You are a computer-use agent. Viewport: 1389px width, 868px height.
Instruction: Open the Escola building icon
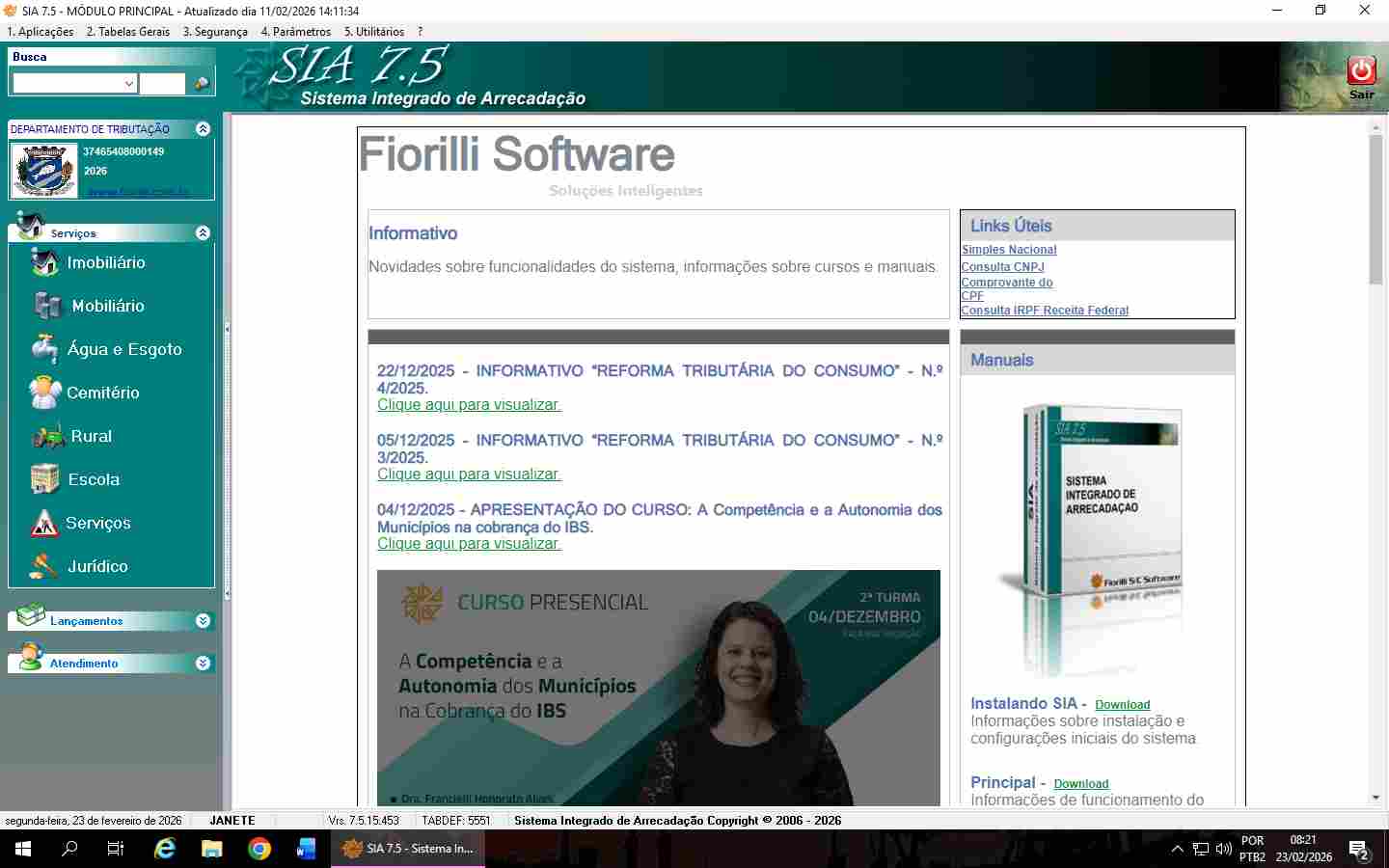(x=44, y=479)
